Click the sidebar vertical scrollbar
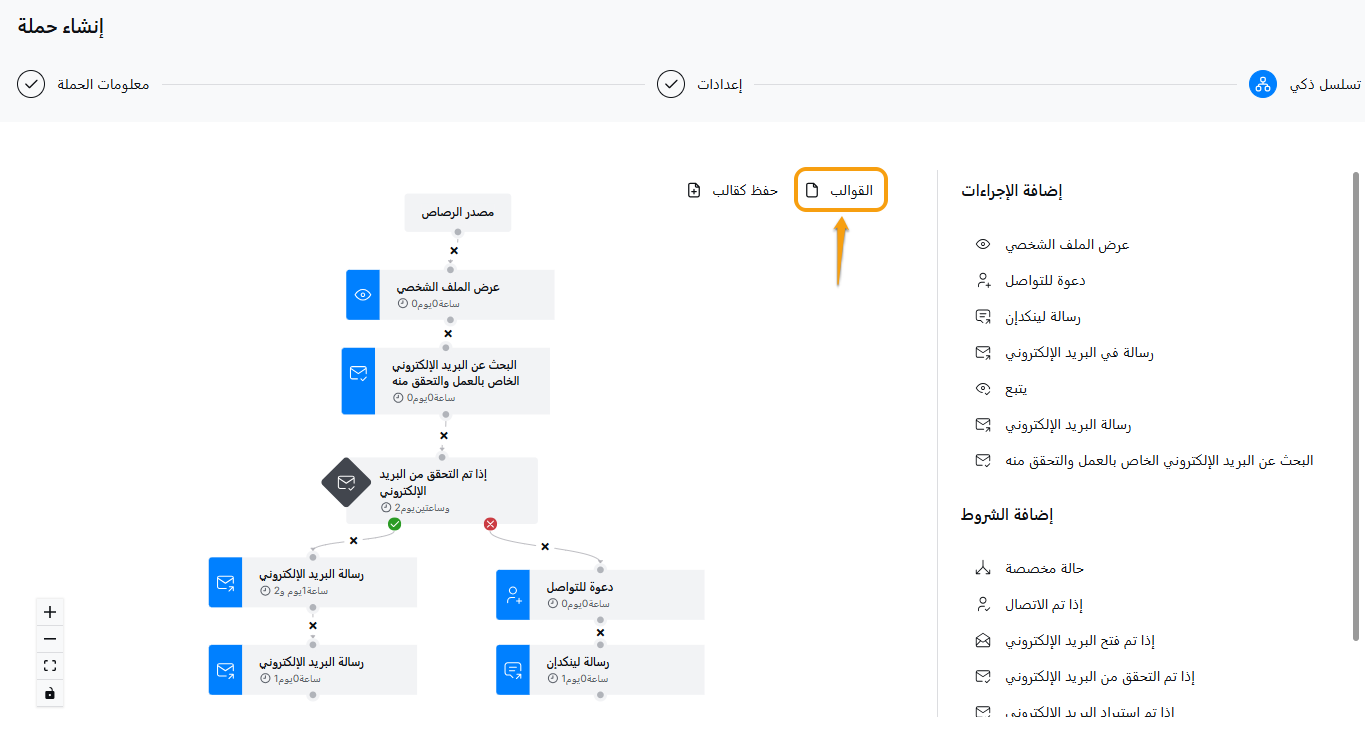The height and width of the screenshot is (746, 1365). (1355, 400)
